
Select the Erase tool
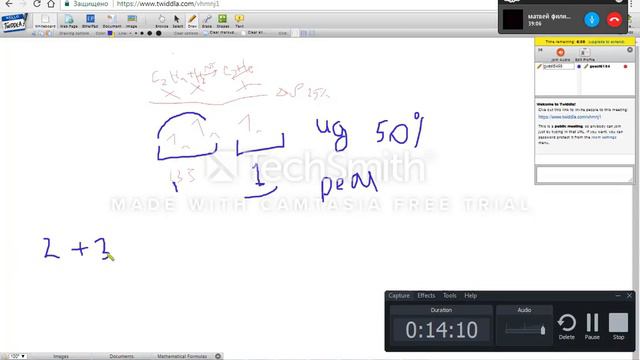click(x=207, y=21)
